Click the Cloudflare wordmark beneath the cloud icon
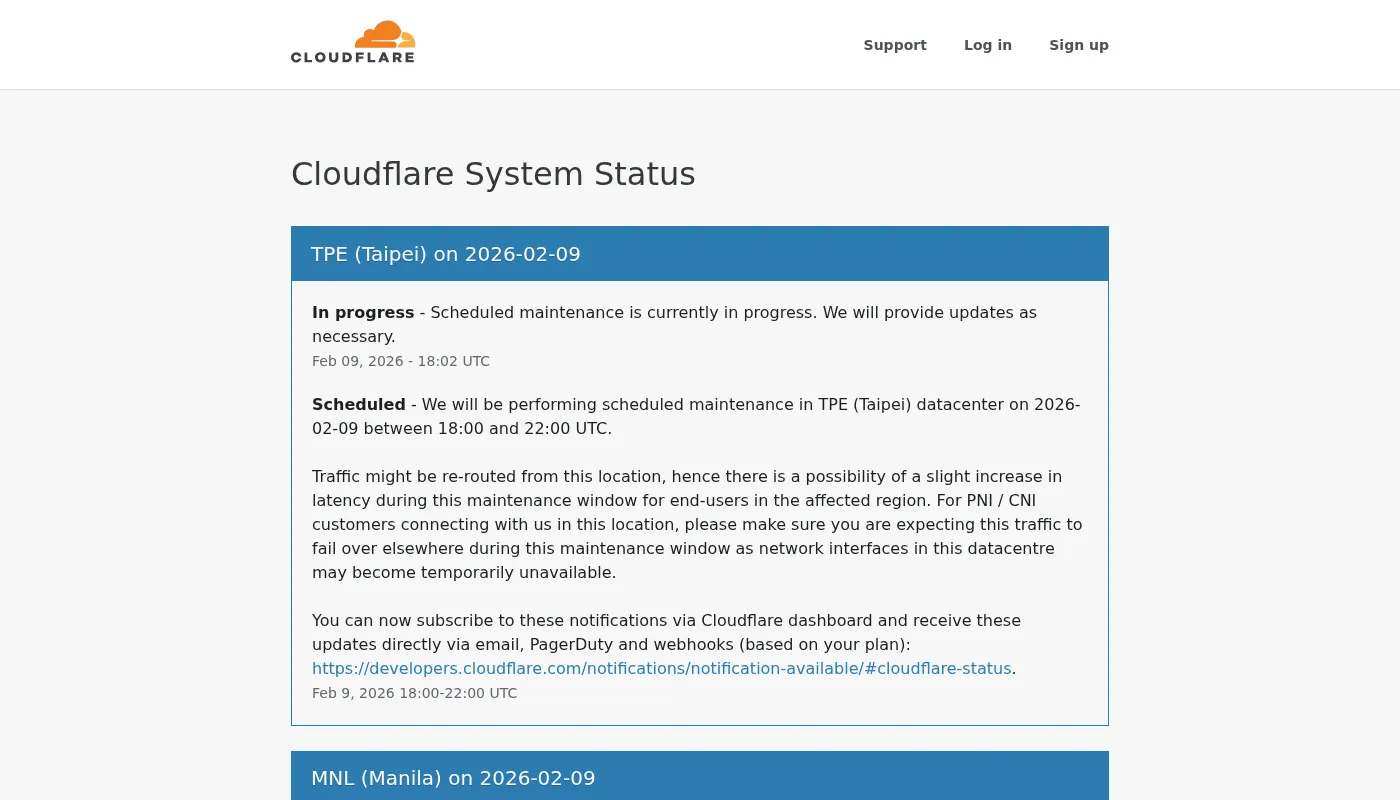1400x800 pixels. tap(352, 56)
